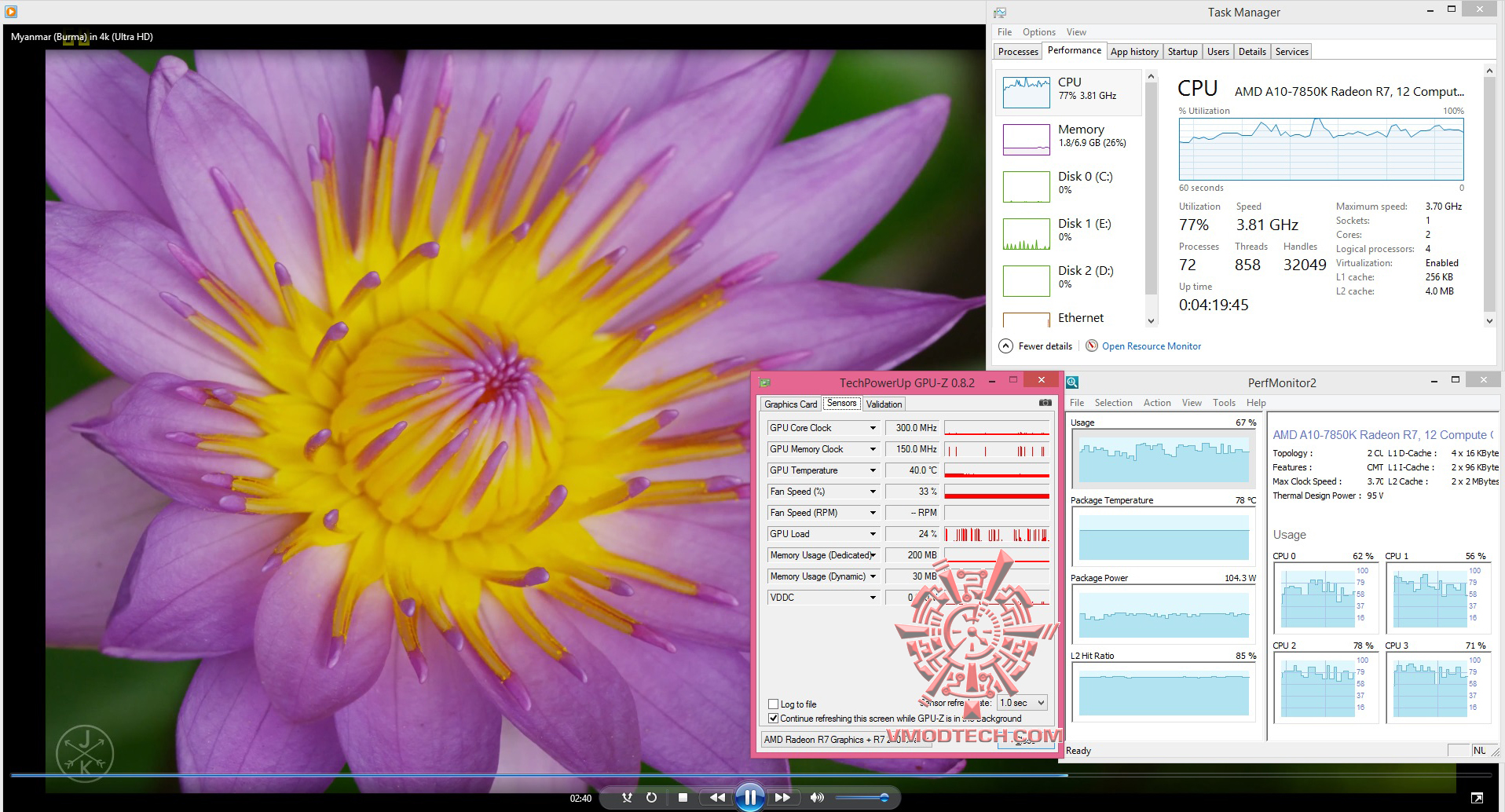Open the GPU Temperature sensor dropdown
The image size is (1505, 812).
point(873,470)
